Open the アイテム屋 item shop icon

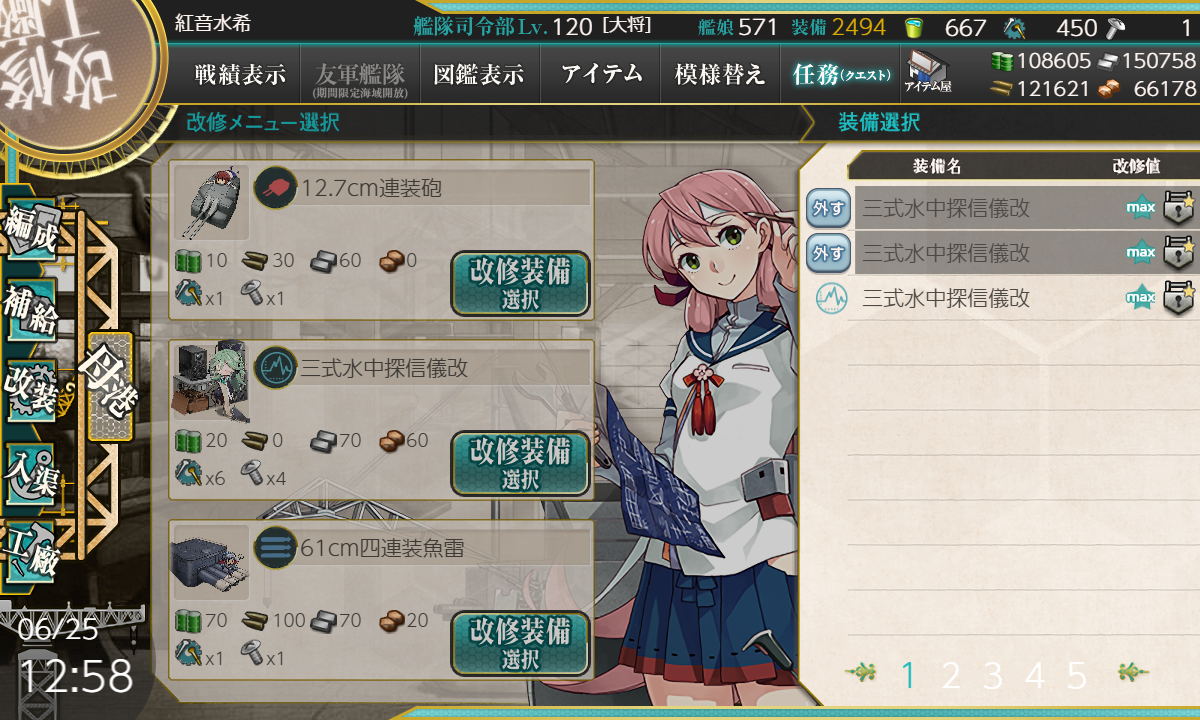928,72
